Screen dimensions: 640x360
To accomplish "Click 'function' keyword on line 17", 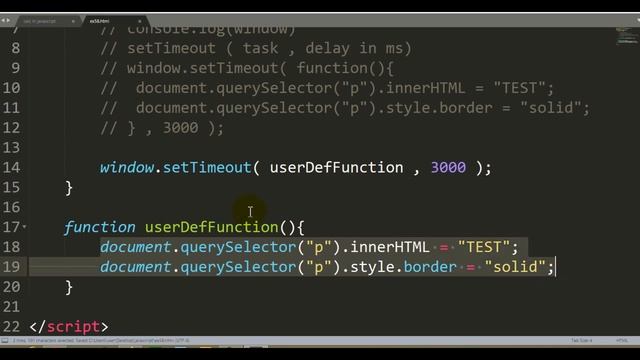I will tap(100, 227).
